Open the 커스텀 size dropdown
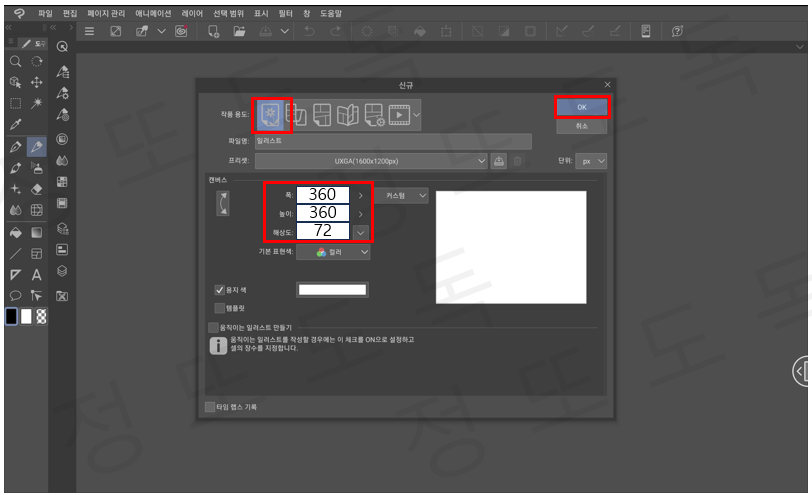 tap(401, 195)
